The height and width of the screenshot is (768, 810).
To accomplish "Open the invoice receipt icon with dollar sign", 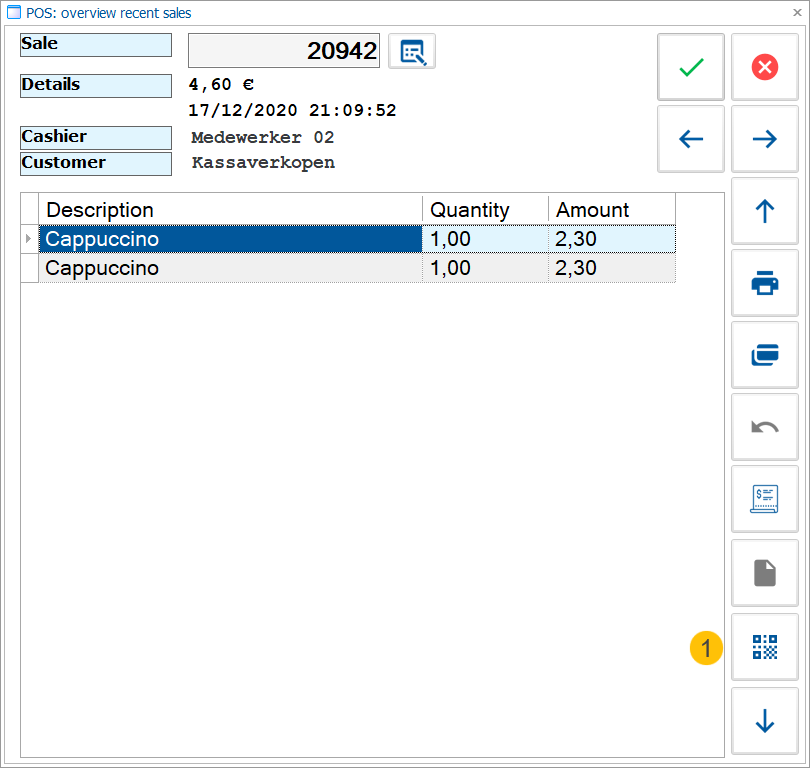I will point(764,499).
